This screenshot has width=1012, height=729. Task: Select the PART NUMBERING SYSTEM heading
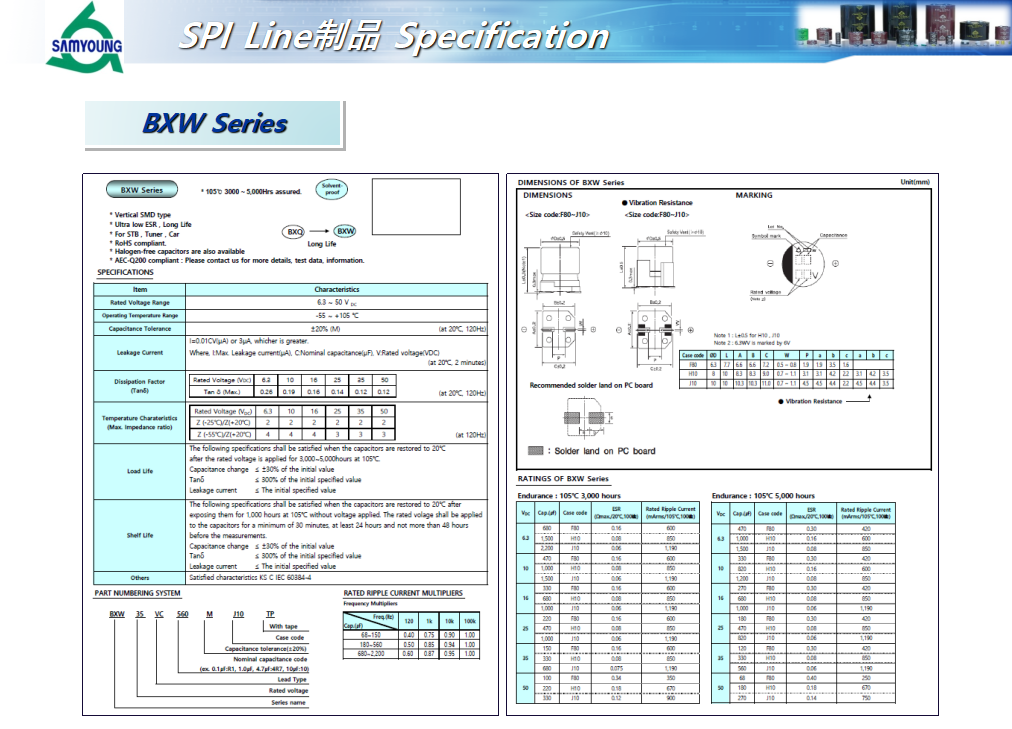tap(137, 593)
